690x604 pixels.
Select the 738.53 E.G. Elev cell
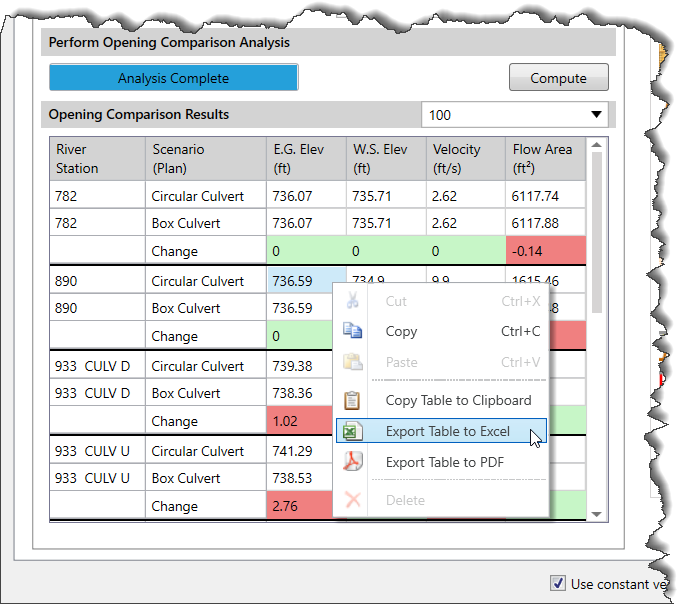[300, 478]
